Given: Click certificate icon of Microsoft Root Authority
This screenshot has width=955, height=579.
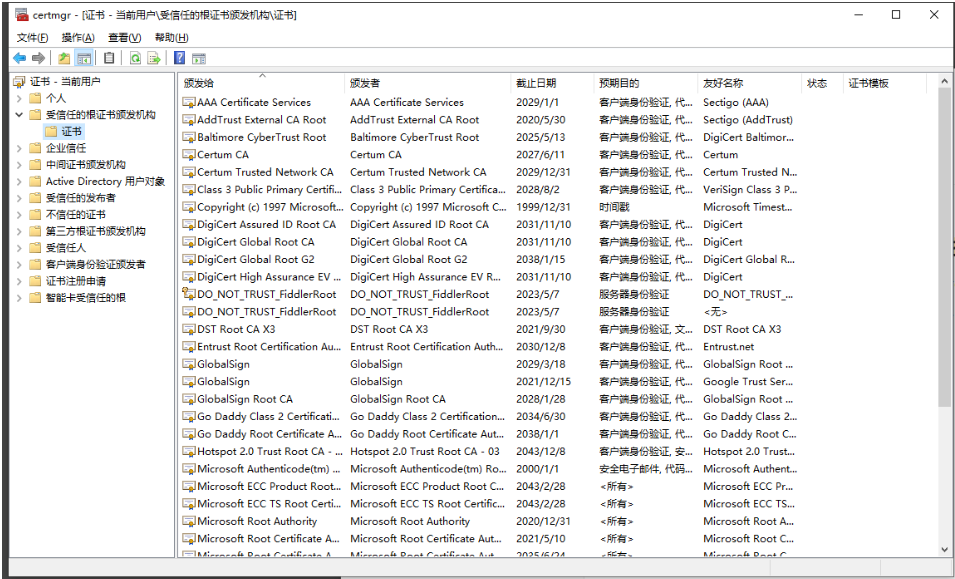Looking at the screenshot, I should coord(189,522).
